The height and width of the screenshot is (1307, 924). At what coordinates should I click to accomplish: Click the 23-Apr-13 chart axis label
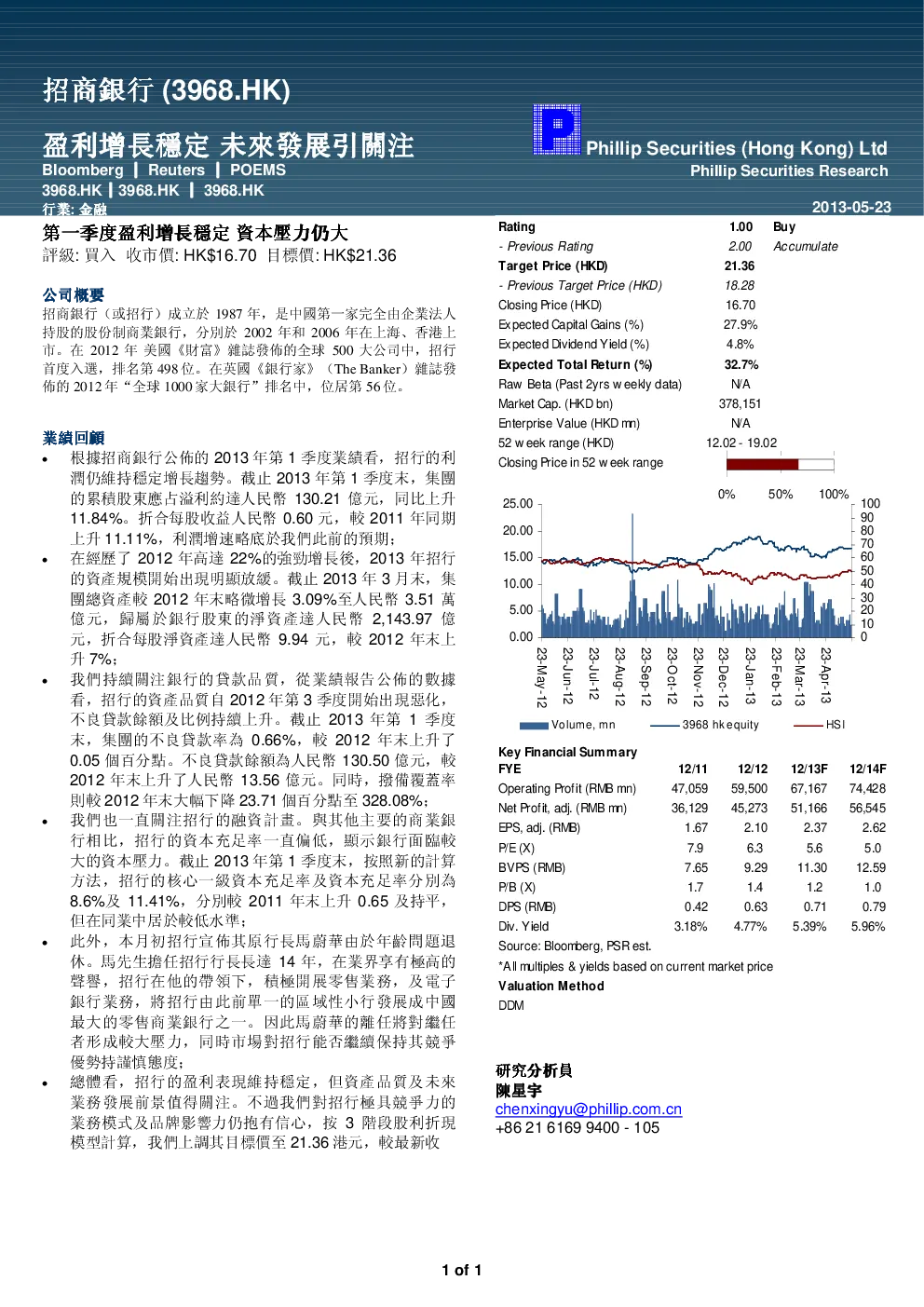pos(825,675)
